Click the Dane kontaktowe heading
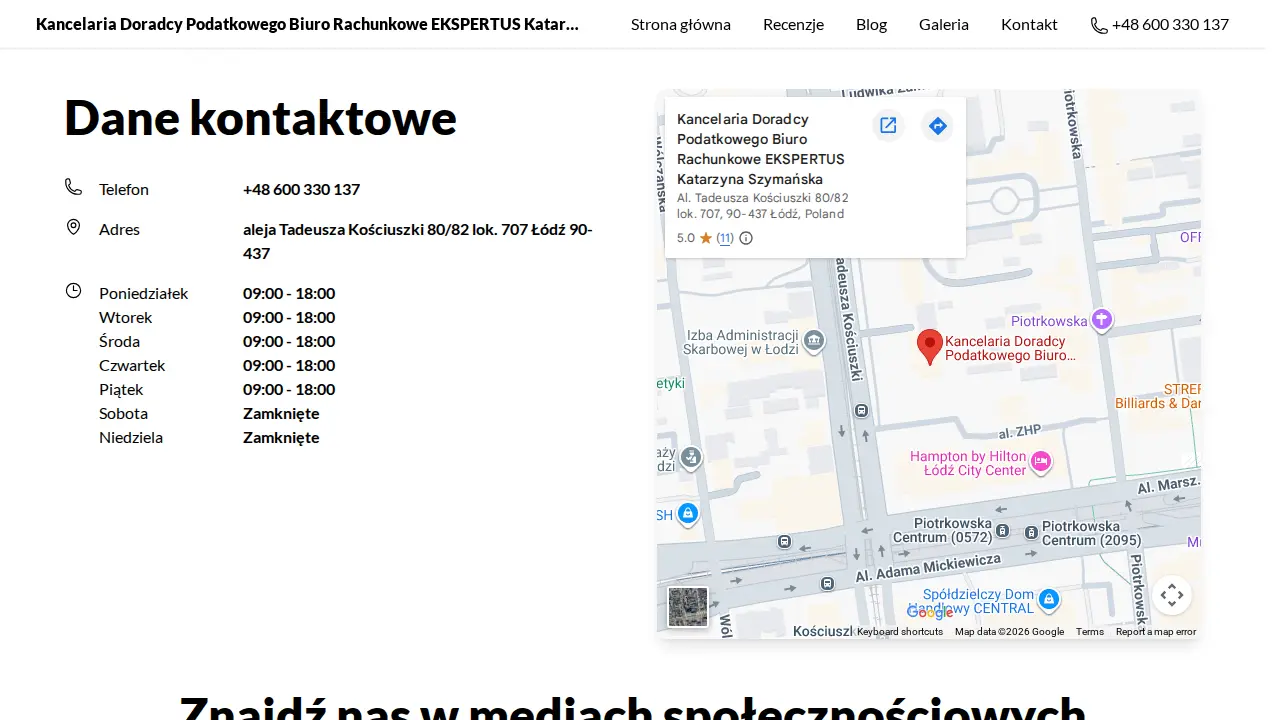Viewport: 1280px width, 720px height. click(261, 118)
